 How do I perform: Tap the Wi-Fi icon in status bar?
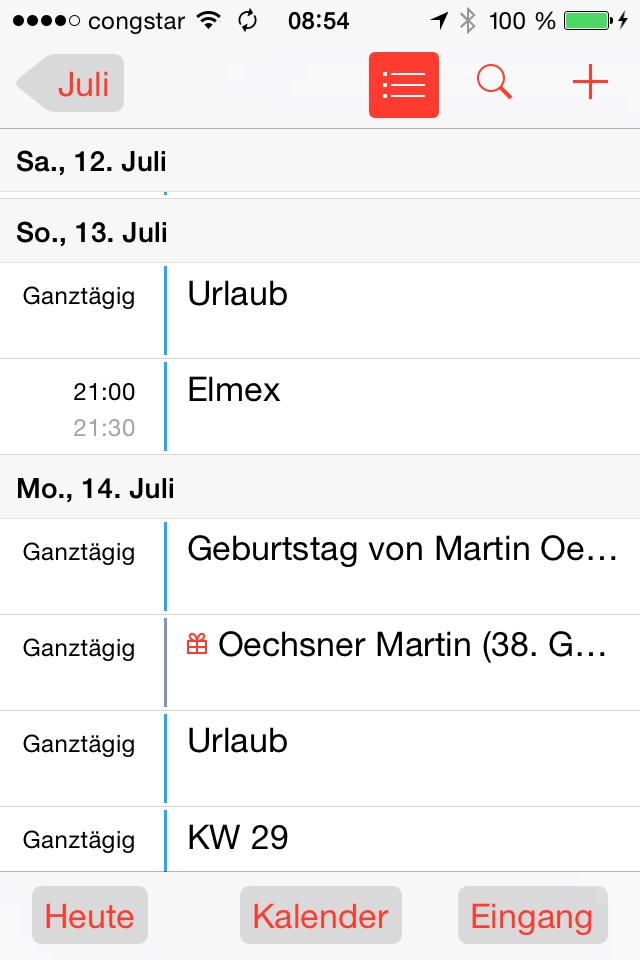(x=209, y=21)
